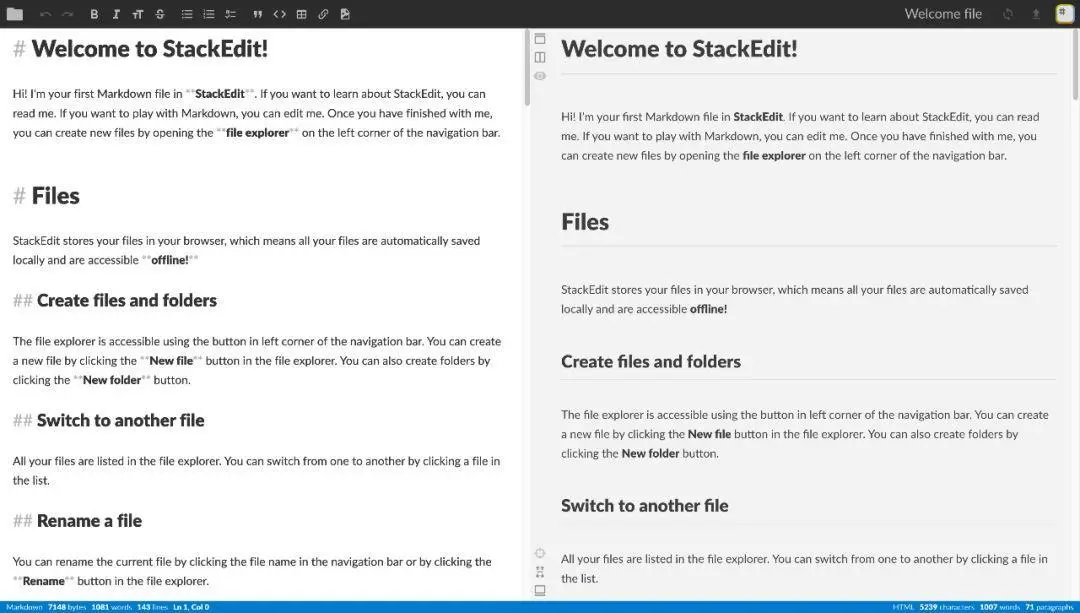The image size is (1080, 613).
Task: Insert an image using the toolbar
Action: (345, 14)
